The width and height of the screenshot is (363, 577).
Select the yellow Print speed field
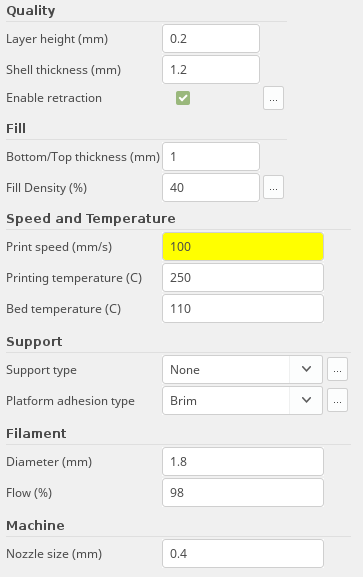click(243, 247)
